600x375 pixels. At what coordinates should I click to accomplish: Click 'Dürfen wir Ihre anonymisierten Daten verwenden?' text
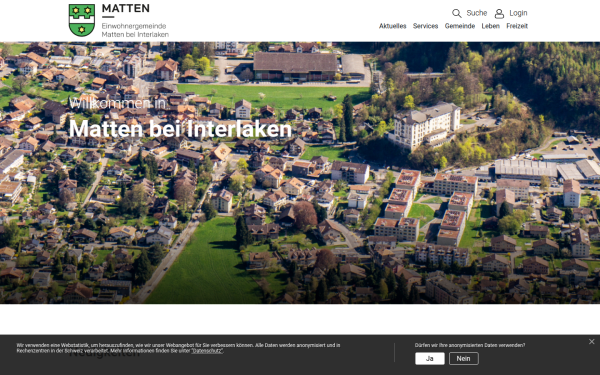pyautogui.click(x=470, y=345)
